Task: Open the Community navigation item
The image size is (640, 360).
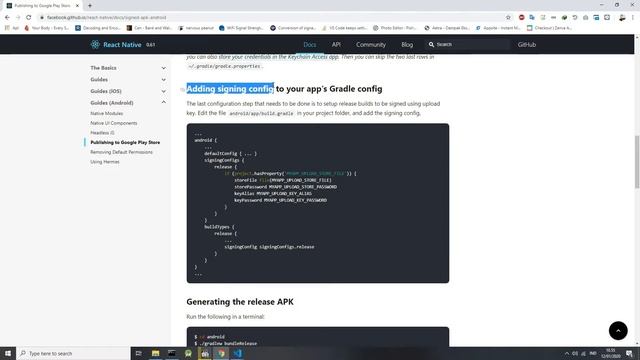Action: pos(371,44)
